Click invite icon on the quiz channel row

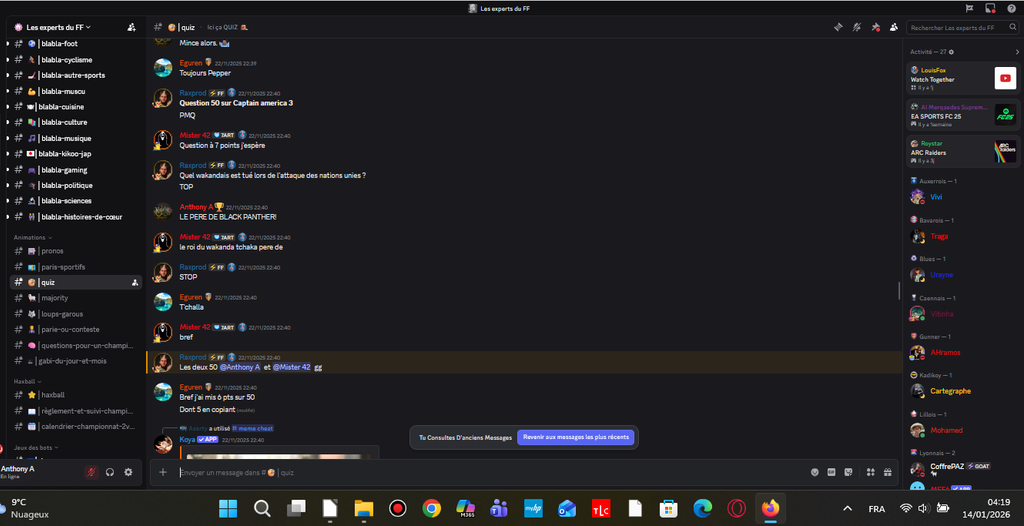pyautogui.click(x=135, y=282)
